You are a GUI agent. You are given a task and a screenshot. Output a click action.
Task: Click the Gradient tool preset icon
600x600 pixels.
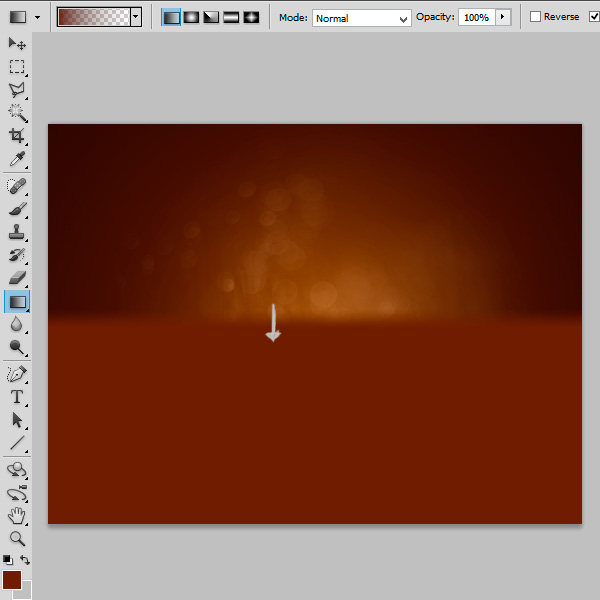click(18, 17)
